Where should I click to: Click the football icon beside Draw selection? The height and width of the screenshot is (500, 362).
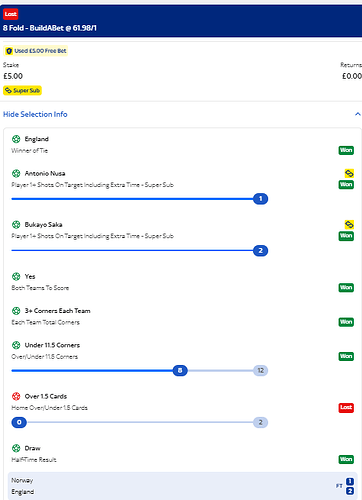coord(16,448)
